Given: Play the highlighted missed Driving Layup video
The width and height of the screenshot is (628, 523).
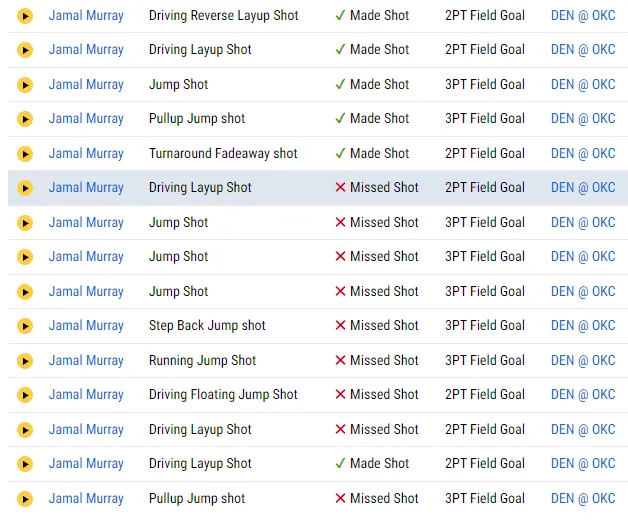Looking at the screenshot, I should coord(25,187).
